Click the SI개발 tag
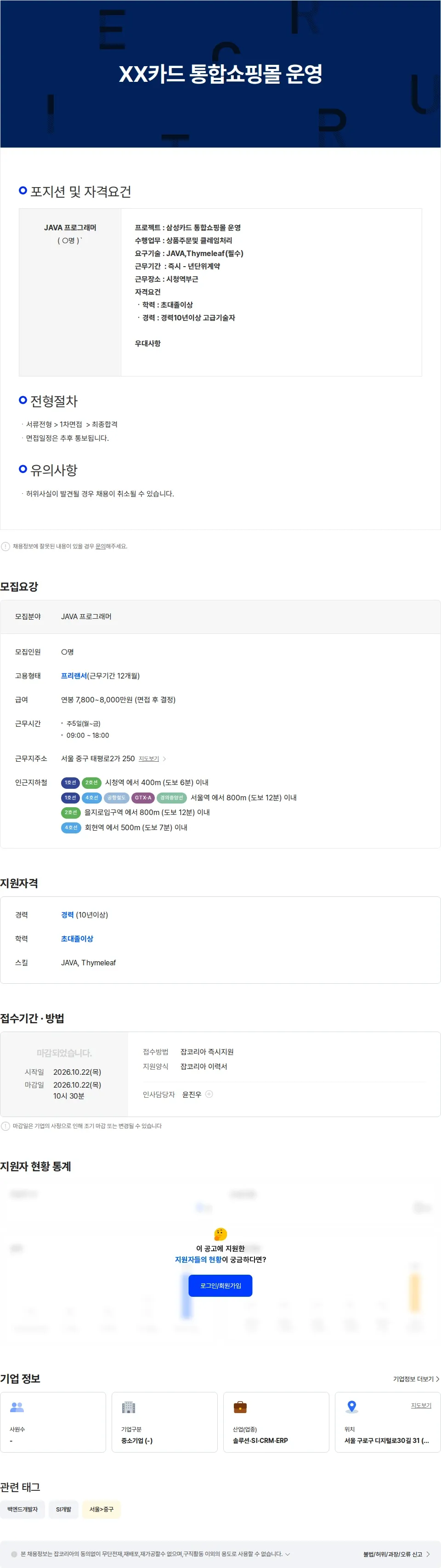Image resolution: width=441 pixels, height=1568 pixels. [x=64, y=1509]
